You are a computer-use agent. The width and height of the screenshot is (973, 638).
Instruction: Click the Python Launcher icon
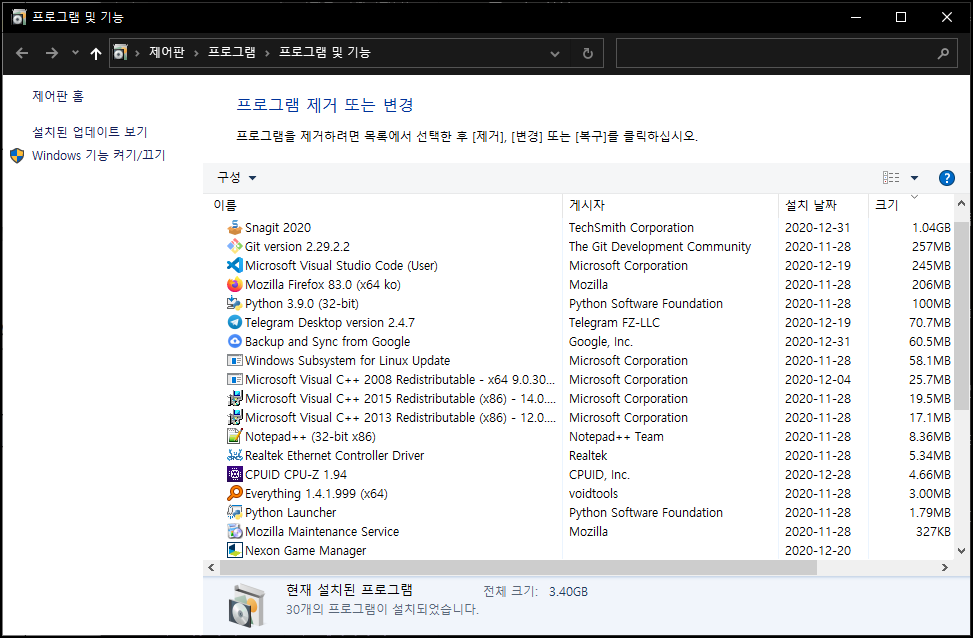coord(235,513)
